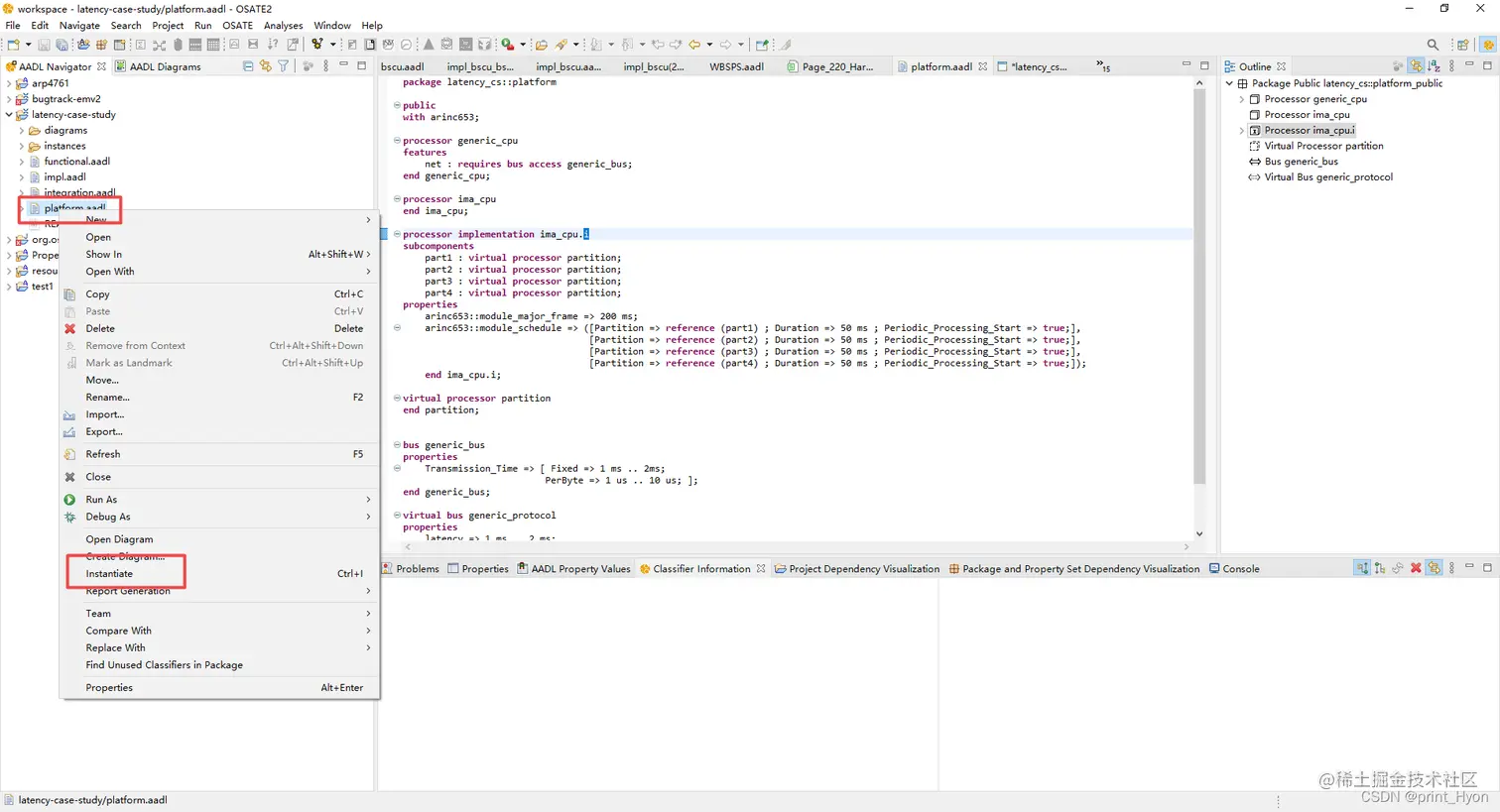Viewport: 1500px width, 812px height.
Task: Collapse Package Public node in Outline
Action: coord(1229,84)
